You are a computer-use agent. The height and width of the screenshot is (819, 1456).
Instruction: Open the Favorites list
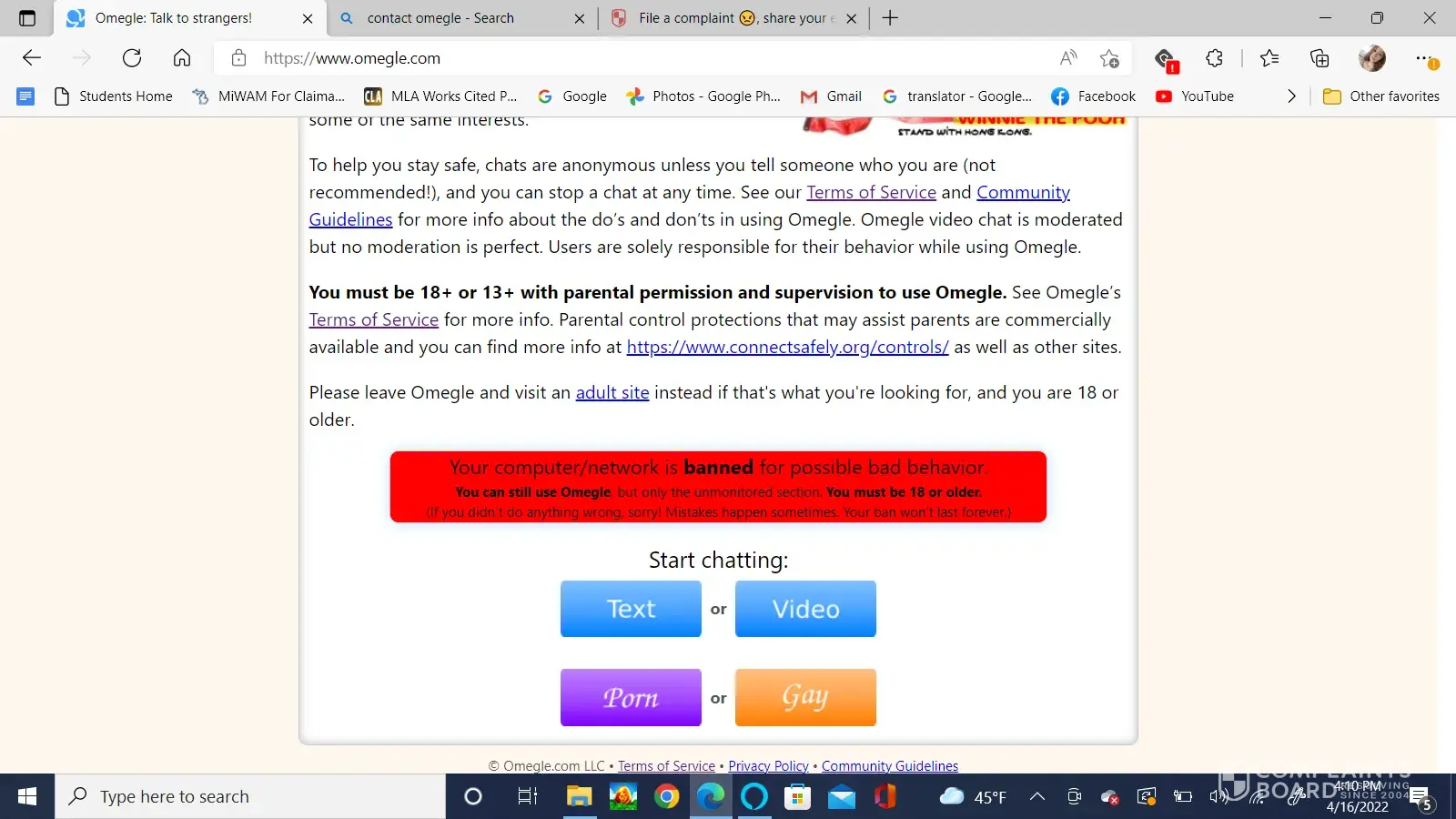tap(1269, 58)
